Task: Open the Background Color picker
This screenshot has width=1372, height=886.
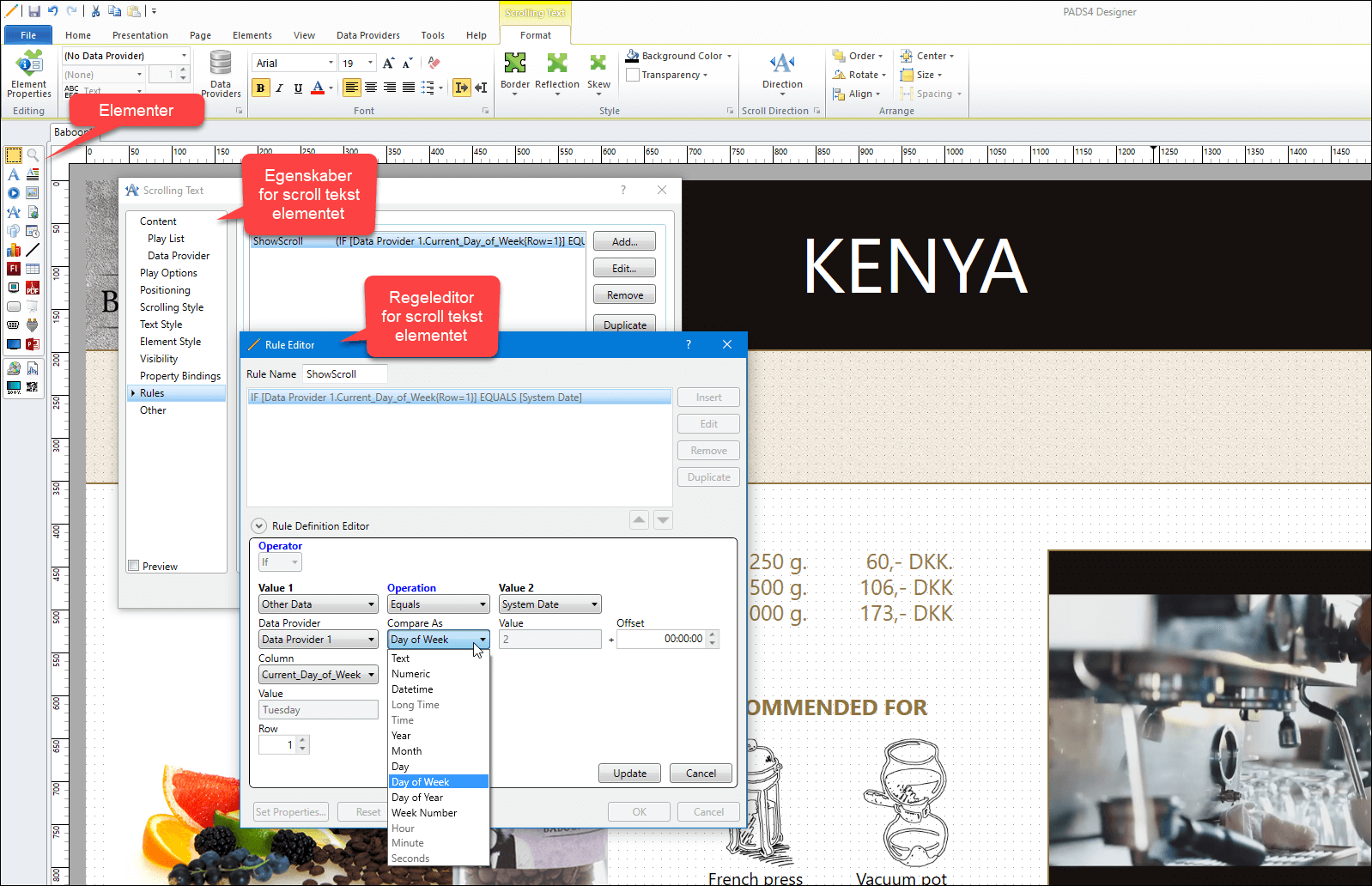Action: (679, 56)
